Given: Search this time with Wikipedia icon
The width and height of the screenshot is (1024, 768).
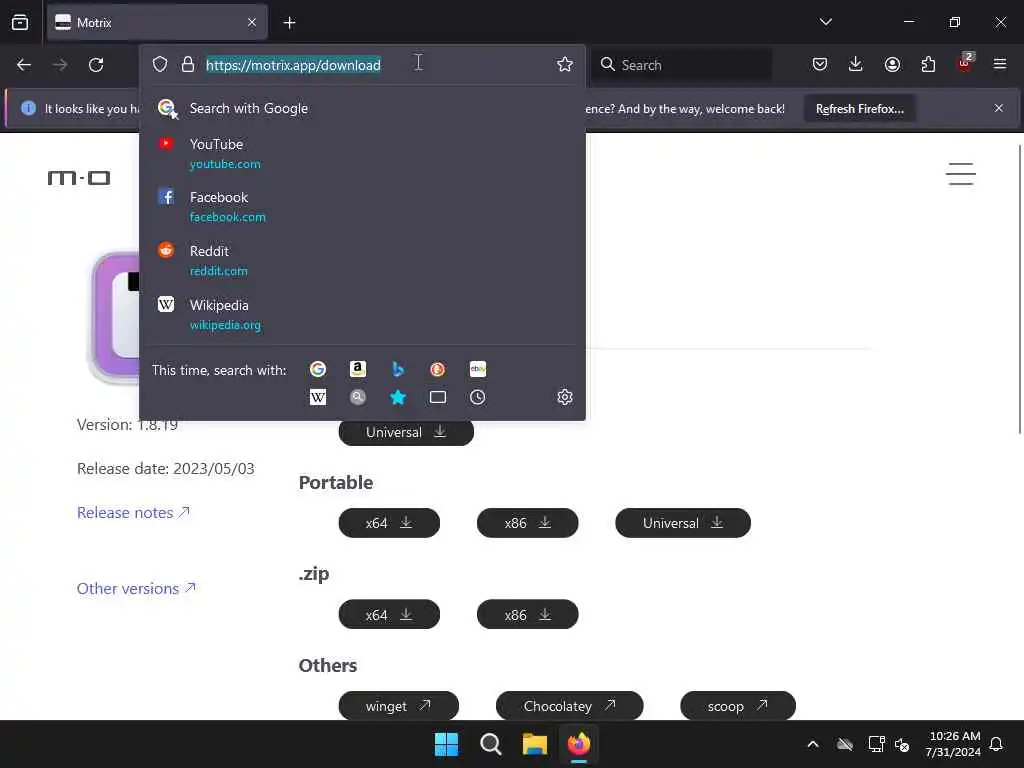Looking at the screenshot, I should coord(318,397).
